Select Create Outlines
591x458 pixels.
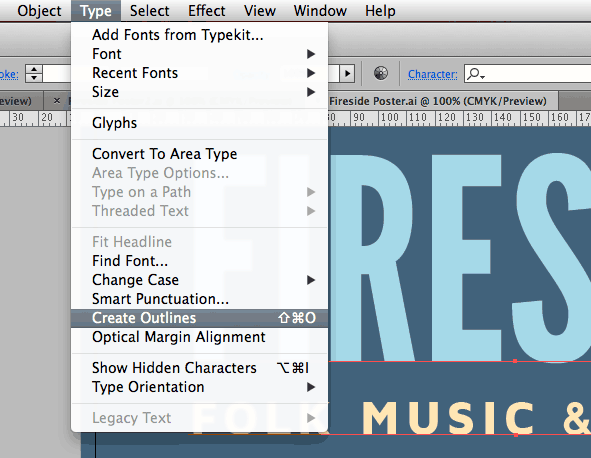pos(199,318)
